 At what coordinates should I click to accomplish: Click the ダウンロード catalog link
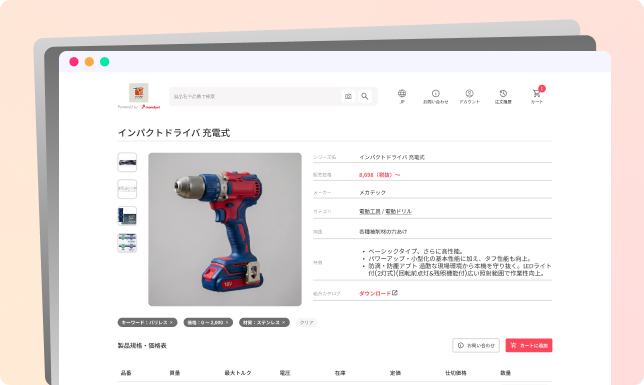(x=375, y=293)
